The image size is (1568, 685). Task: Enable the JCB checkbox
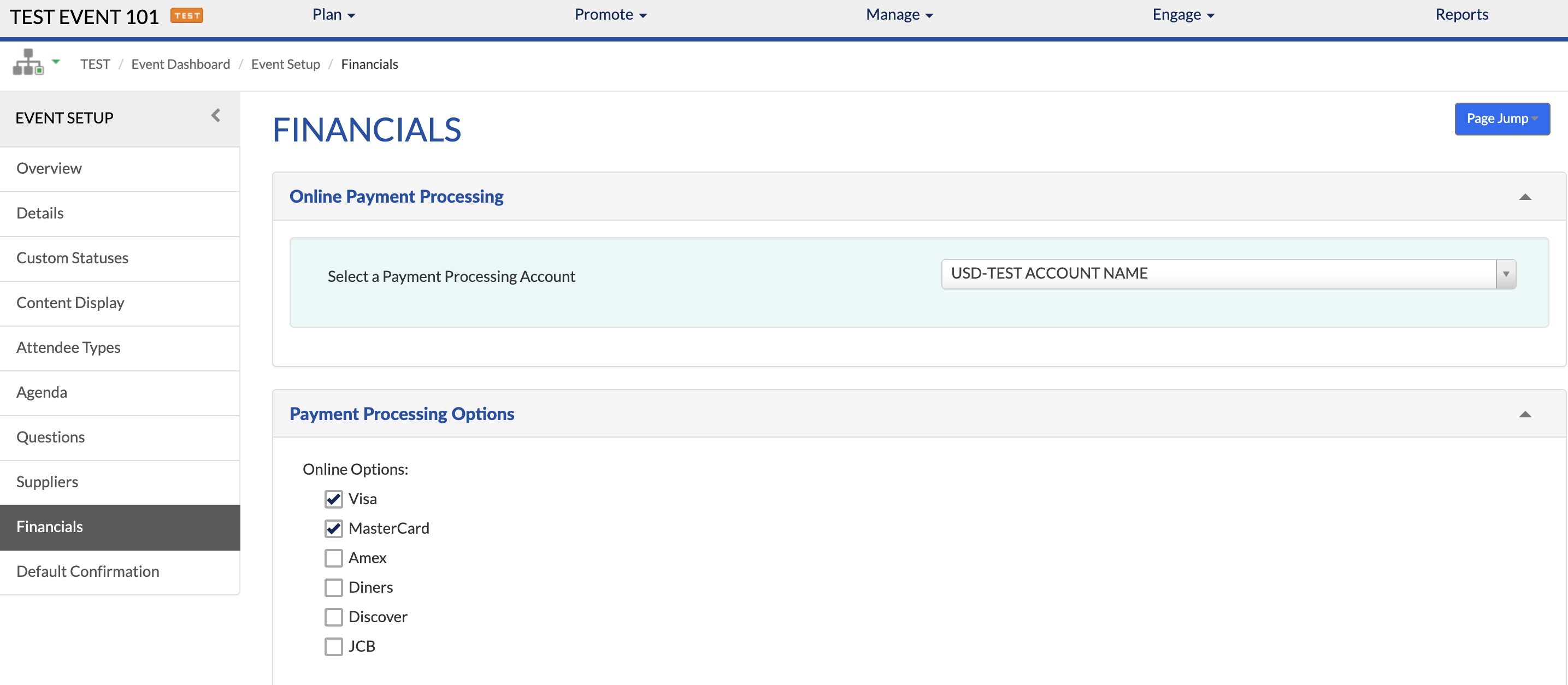[334, 646]
